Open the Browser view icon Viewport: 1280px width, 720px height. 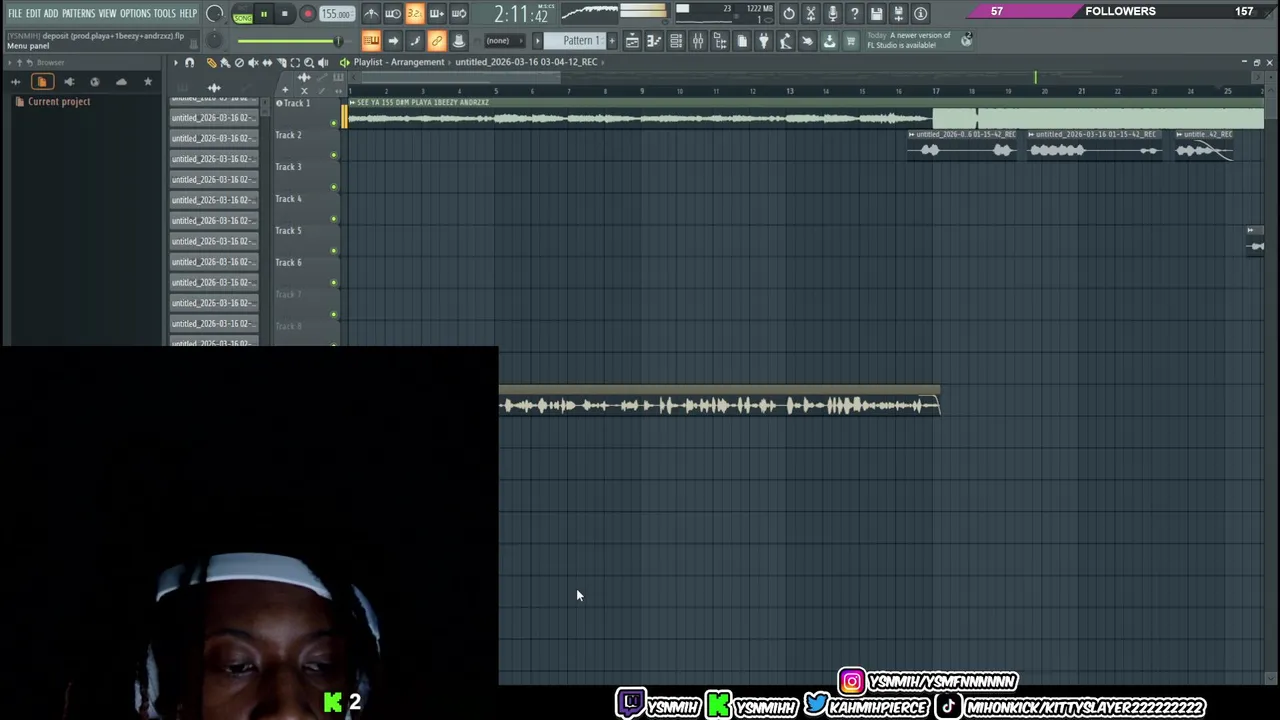720,41
